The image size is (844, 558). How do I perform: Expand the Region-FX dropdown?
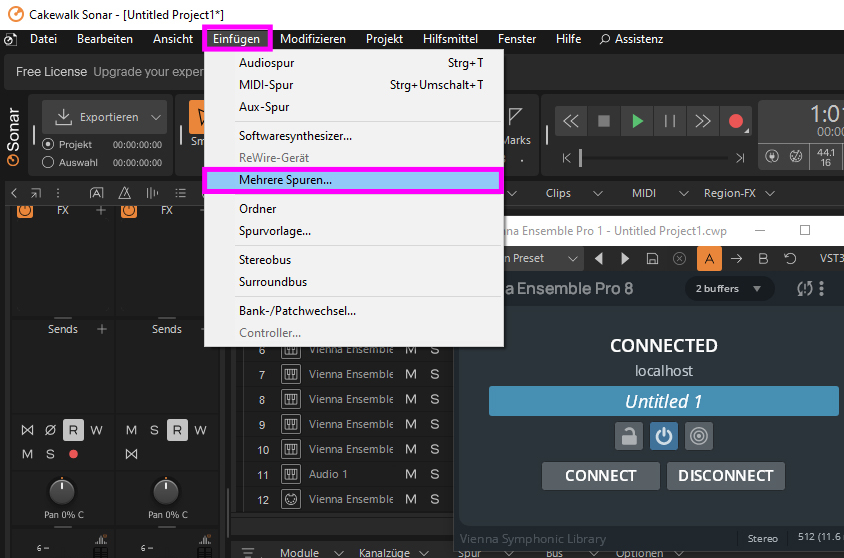(x=770, y=193)
